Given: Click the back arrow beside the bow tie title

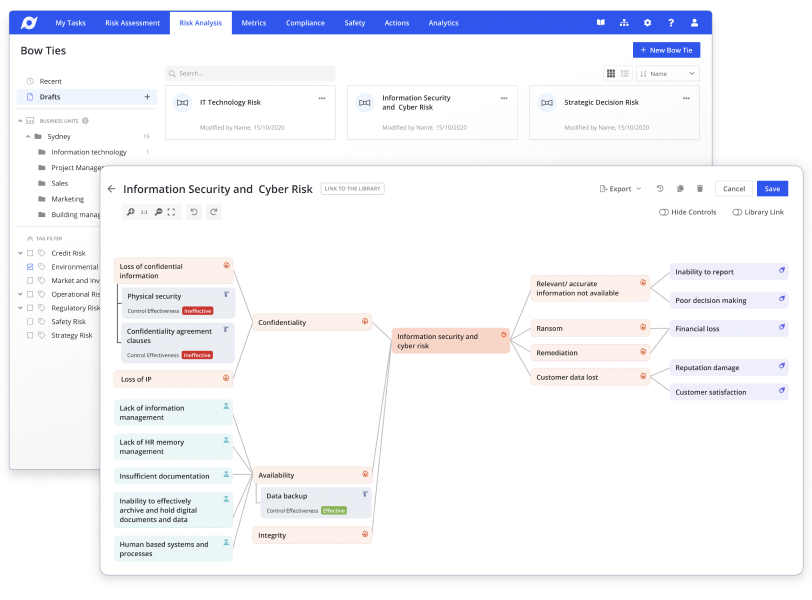Looking at the screenshot, I should click(111, 189).
